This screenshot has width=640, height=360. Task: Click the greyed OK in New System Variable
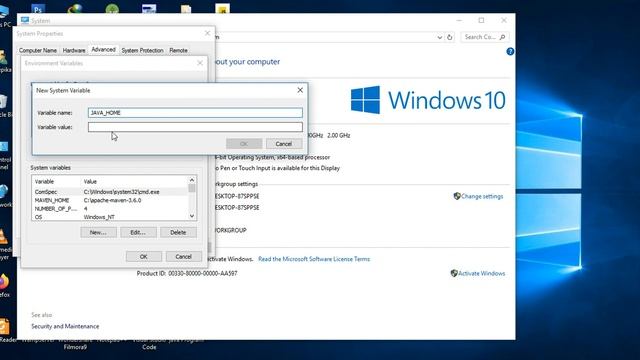click(244, 144)
